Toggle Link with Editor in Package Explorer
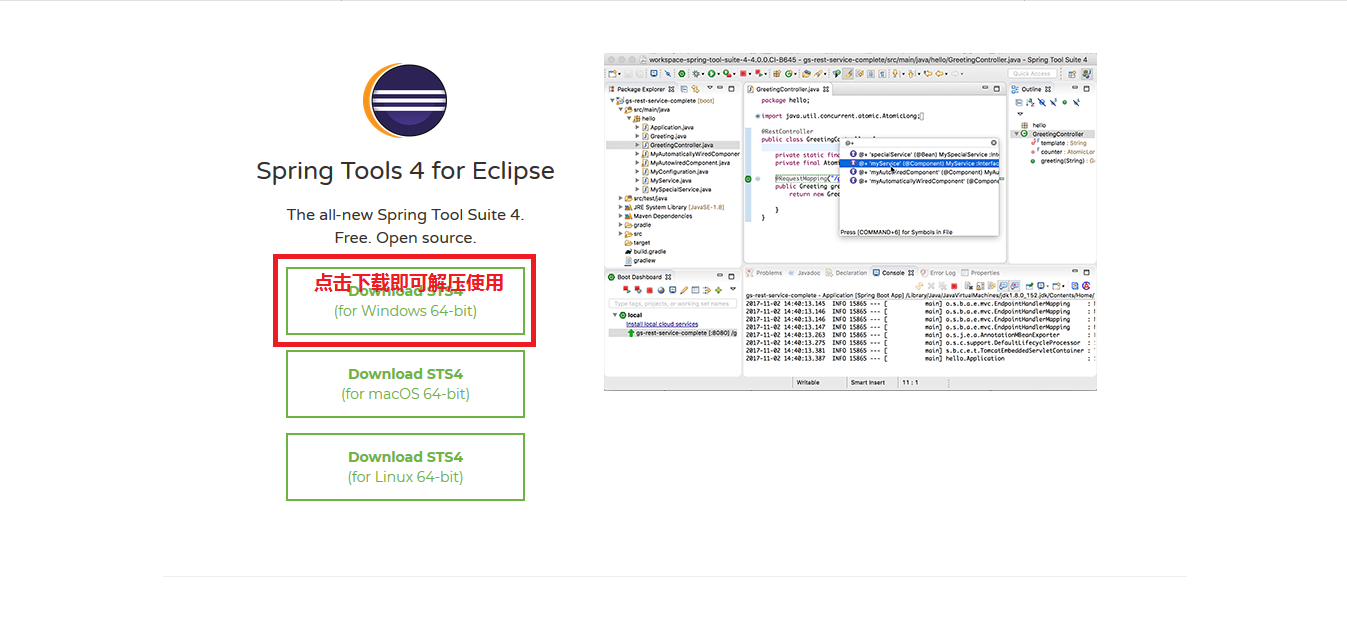This screenshot has height=627, width=1347. pos(695,89)
